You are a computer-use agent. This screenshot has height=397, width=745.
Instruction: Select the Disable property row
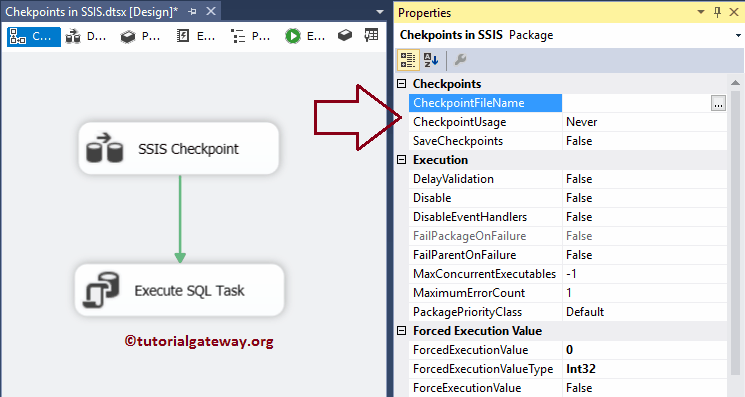pos(485,198)
